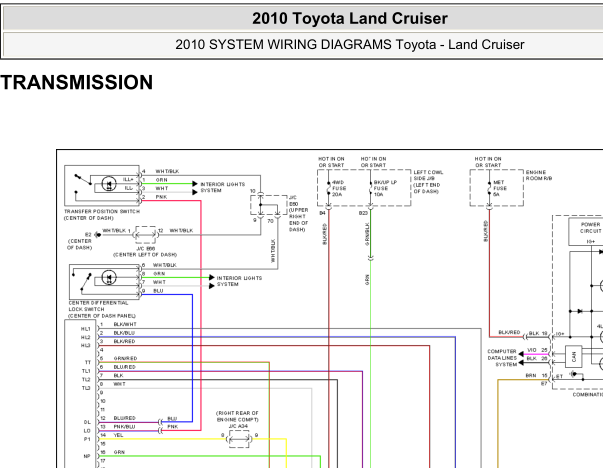Click the TL1 terminal label
Screen dimensions: 603x468
coord(86,371)
